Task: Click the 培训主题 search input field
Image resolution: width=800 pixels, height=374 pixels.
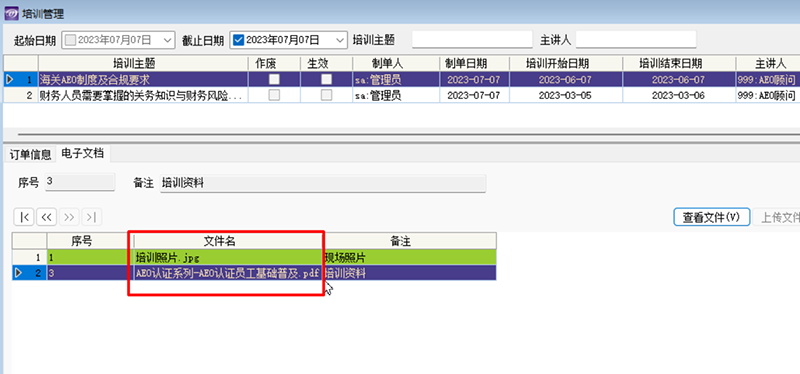Action: 472,40
